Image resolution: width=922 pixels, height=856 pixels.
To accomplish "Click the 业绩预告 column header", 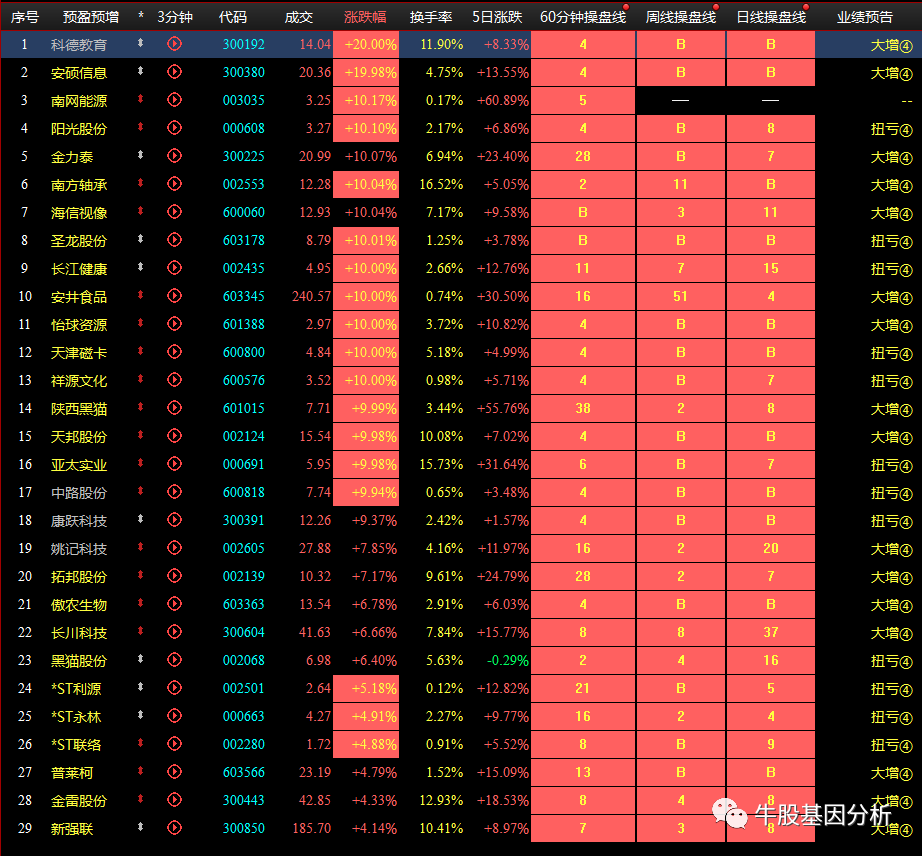I will 865,17.
